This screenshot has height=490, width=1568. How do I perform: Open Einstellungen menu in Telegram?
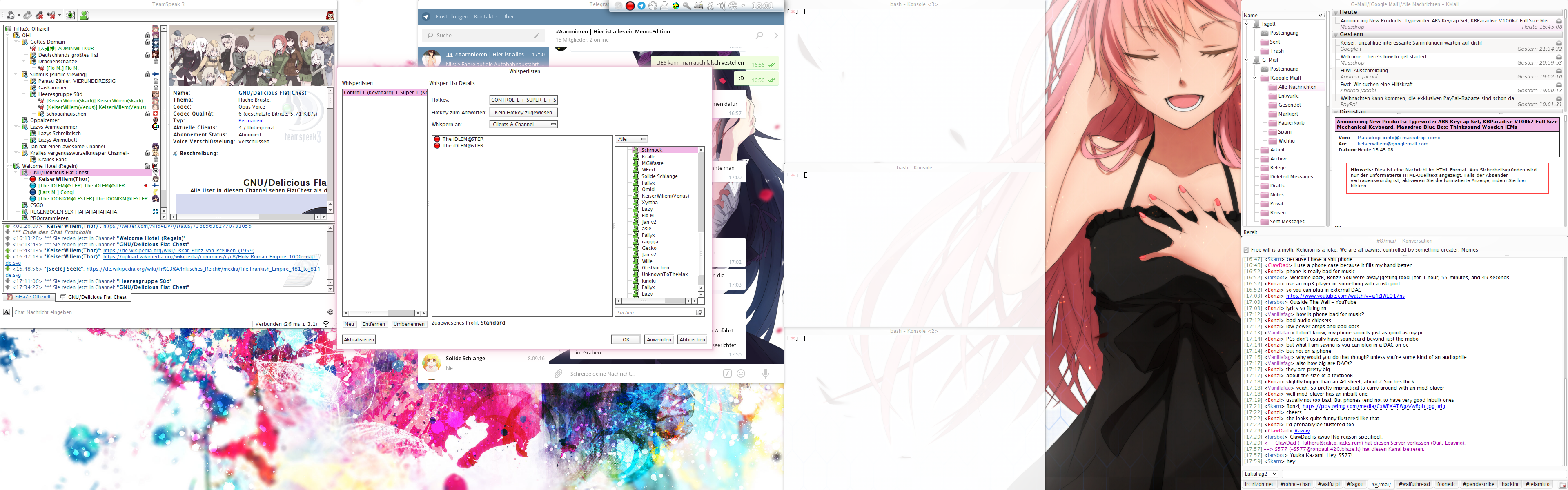point(452,16)
